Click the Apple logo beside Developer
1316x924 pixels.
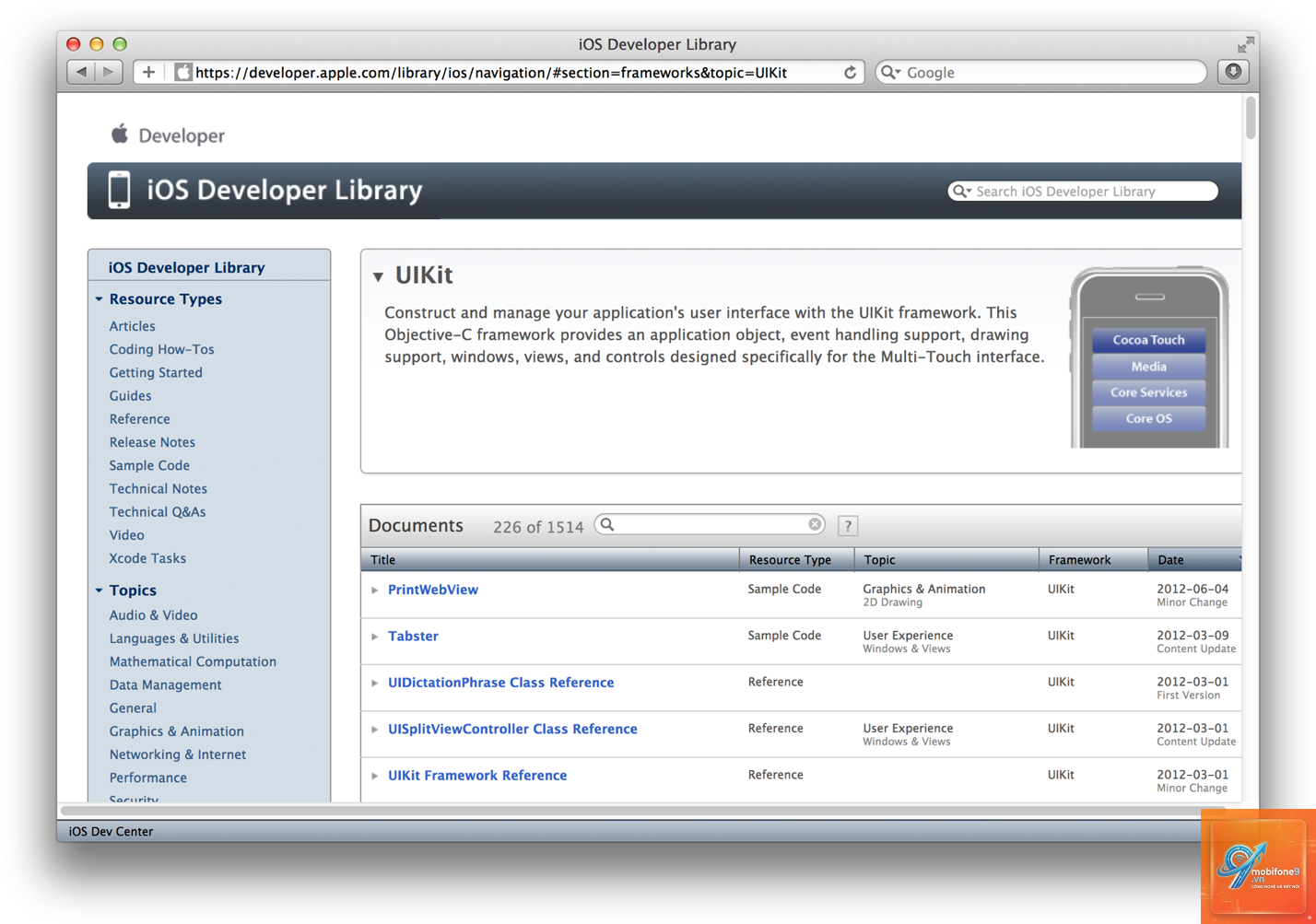pyautogui.click(x=120, y=135)
